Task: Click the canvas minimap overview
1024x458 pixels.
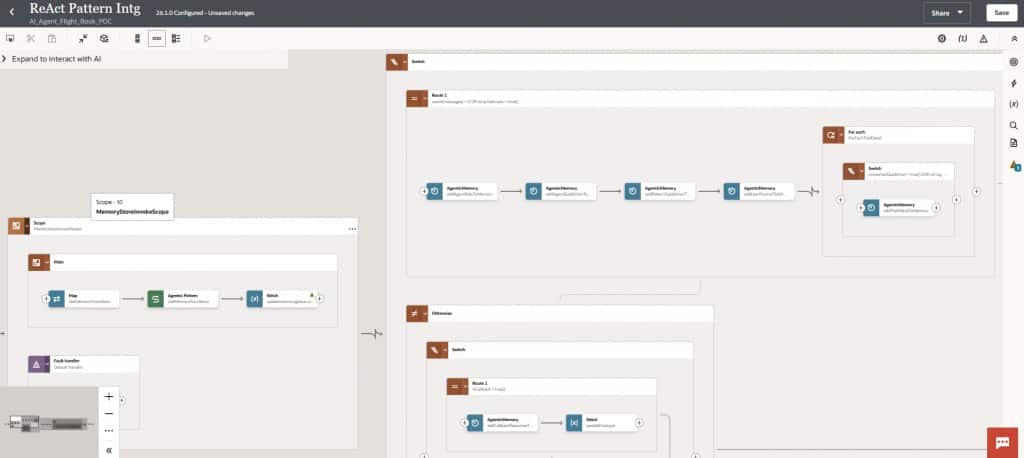Action: pos(49,423)
